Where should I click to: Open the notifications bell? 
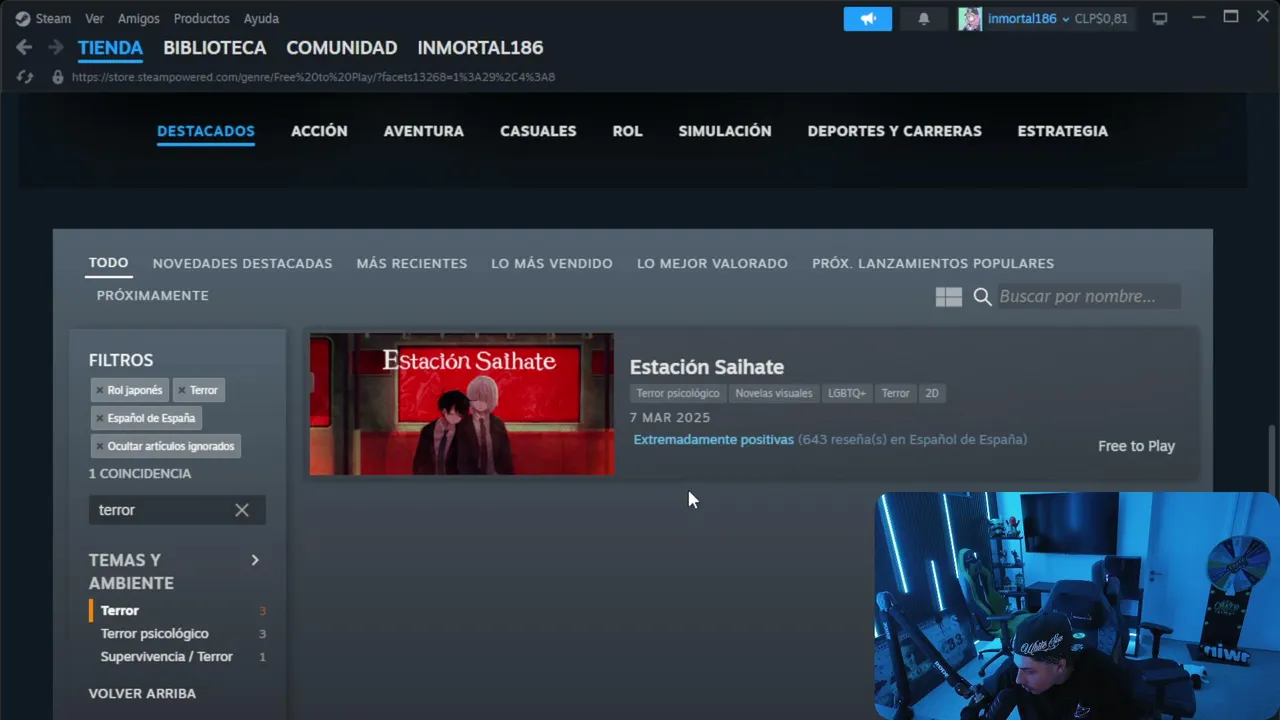pos(923,19)
